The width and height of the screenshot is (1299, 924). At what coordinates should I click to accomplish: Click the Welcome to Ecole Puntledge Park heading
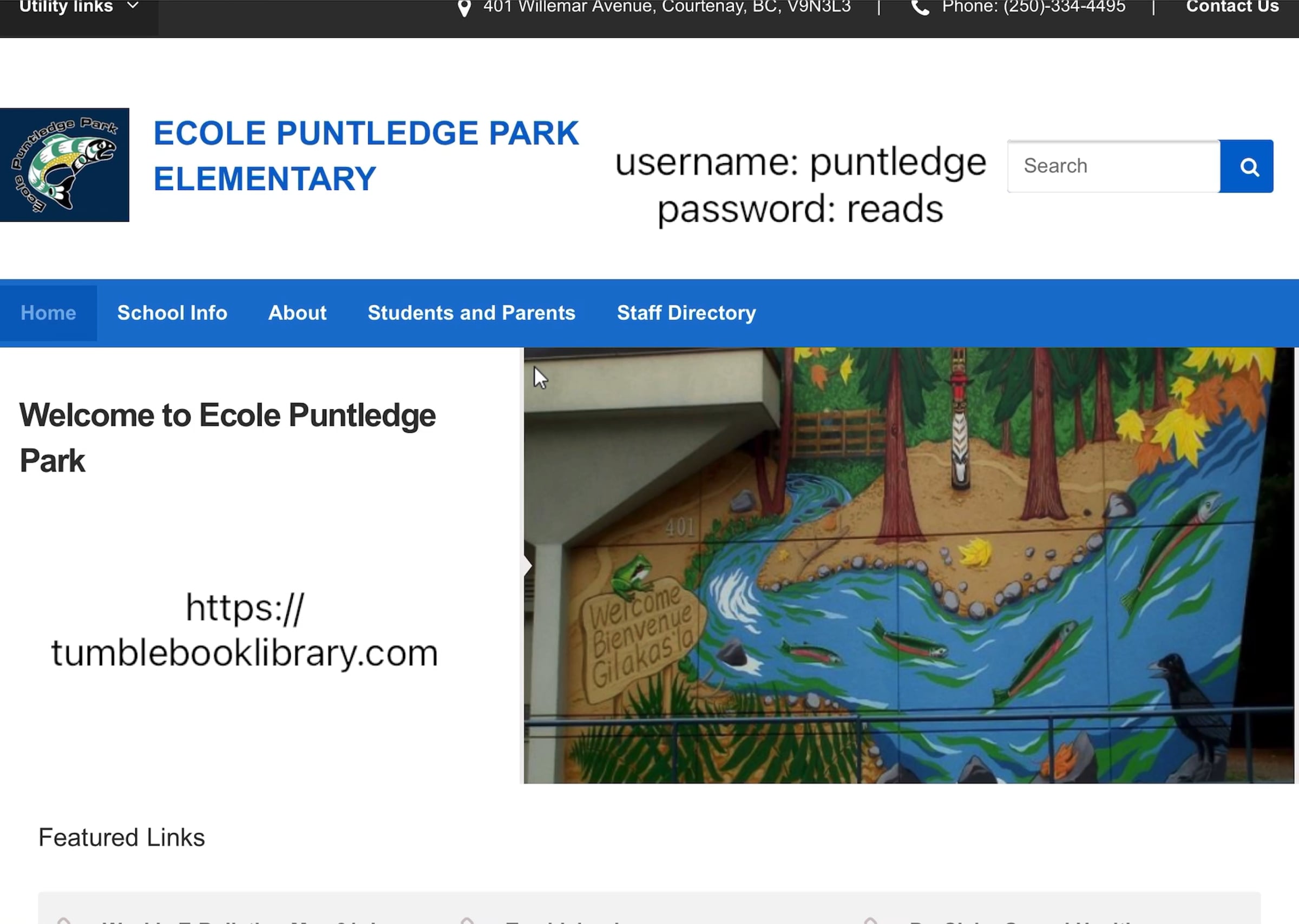point(228,438)
